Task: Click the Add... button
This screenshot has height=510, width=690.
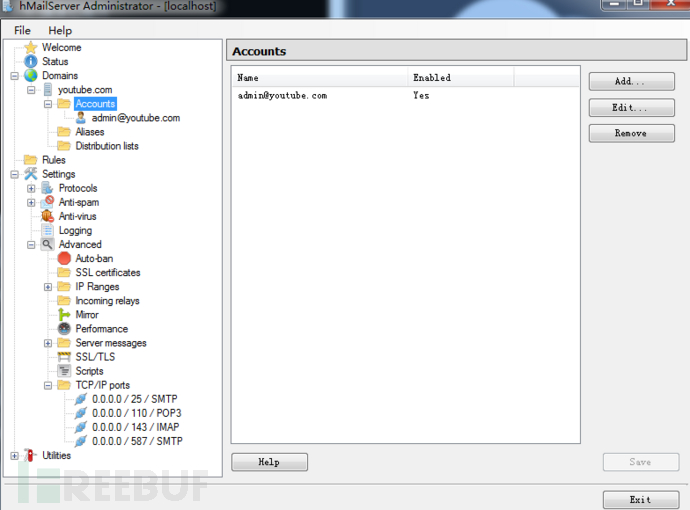Action: point(631,81)
